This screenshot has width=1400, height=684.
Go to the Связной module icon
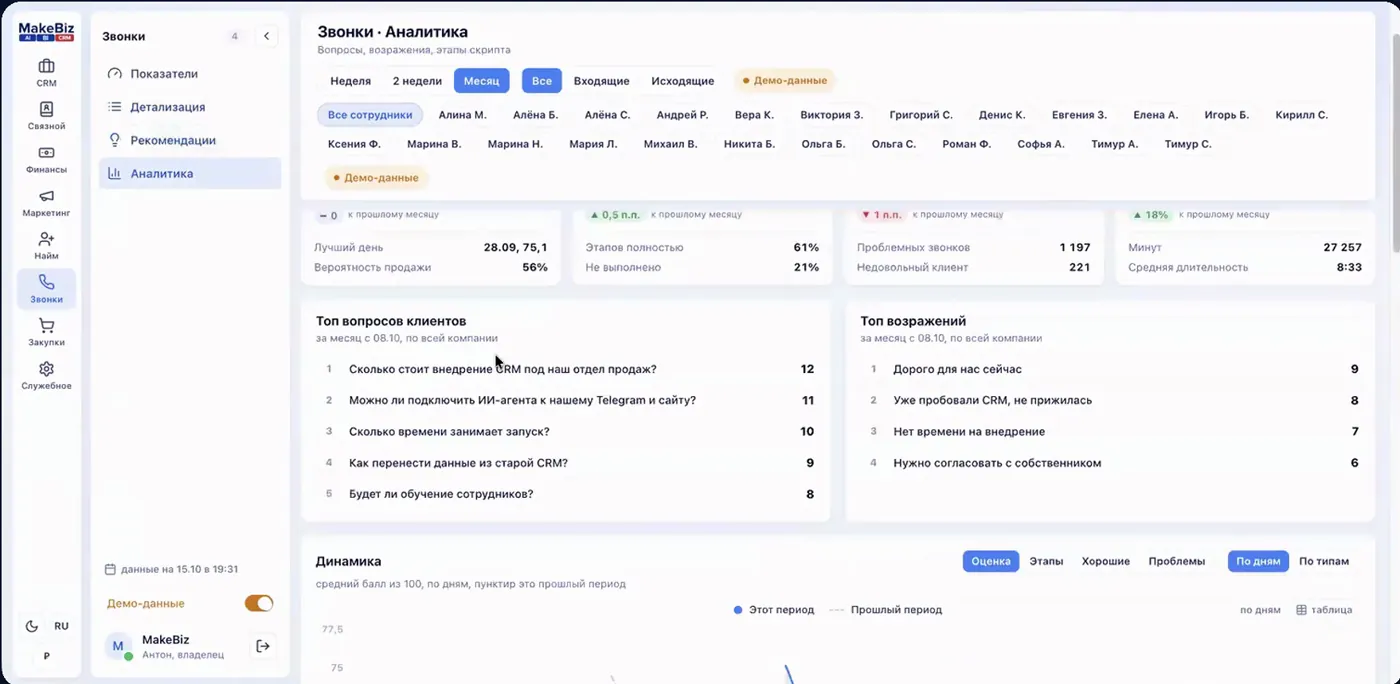coord(46,116)
